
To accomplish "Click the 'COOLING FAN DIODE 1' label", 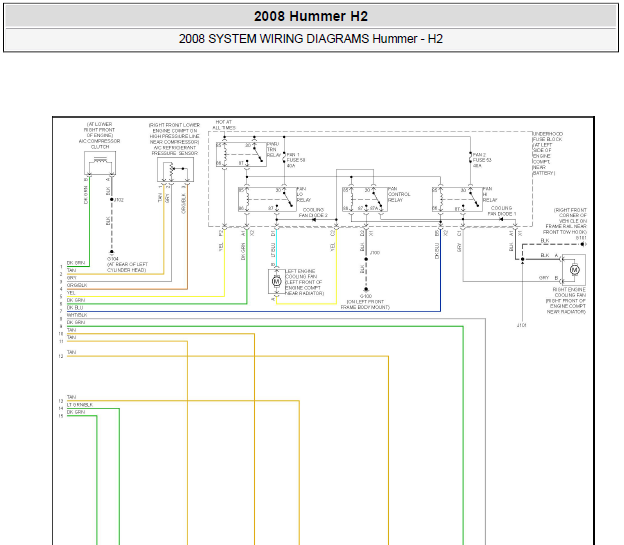I will [501, 211].
